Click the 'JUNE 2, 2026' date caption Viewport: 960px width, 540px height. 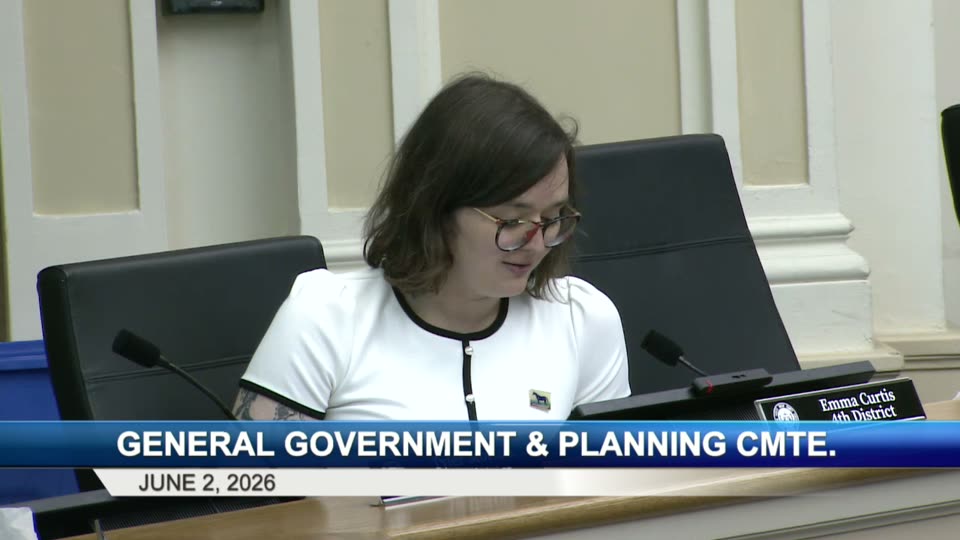[x=207, y=483]
